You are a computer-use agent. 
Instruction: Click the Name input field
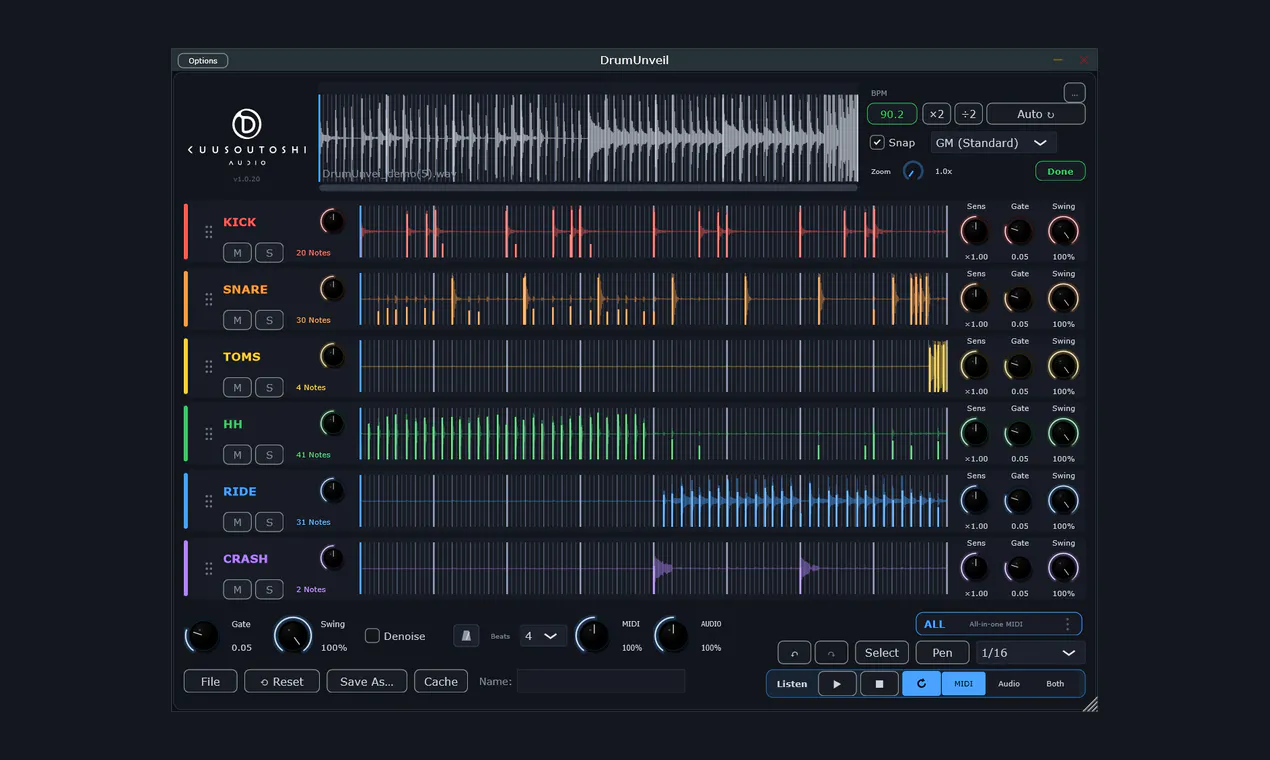pos(600,681)
